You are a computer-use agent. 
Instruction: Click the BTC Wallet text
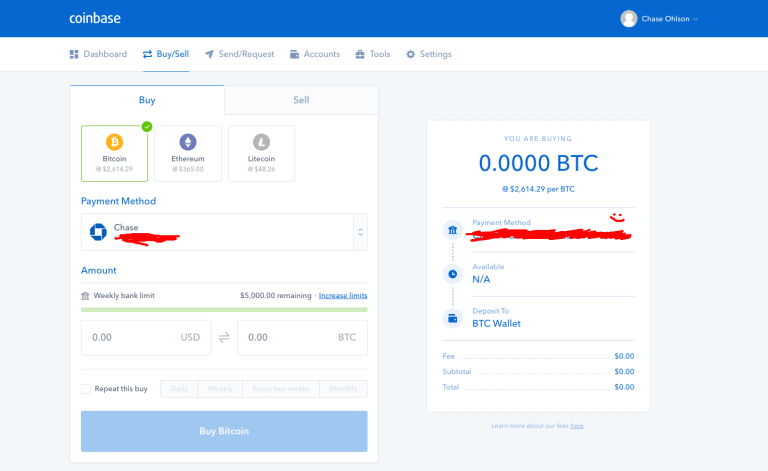(x=496, y=324)
